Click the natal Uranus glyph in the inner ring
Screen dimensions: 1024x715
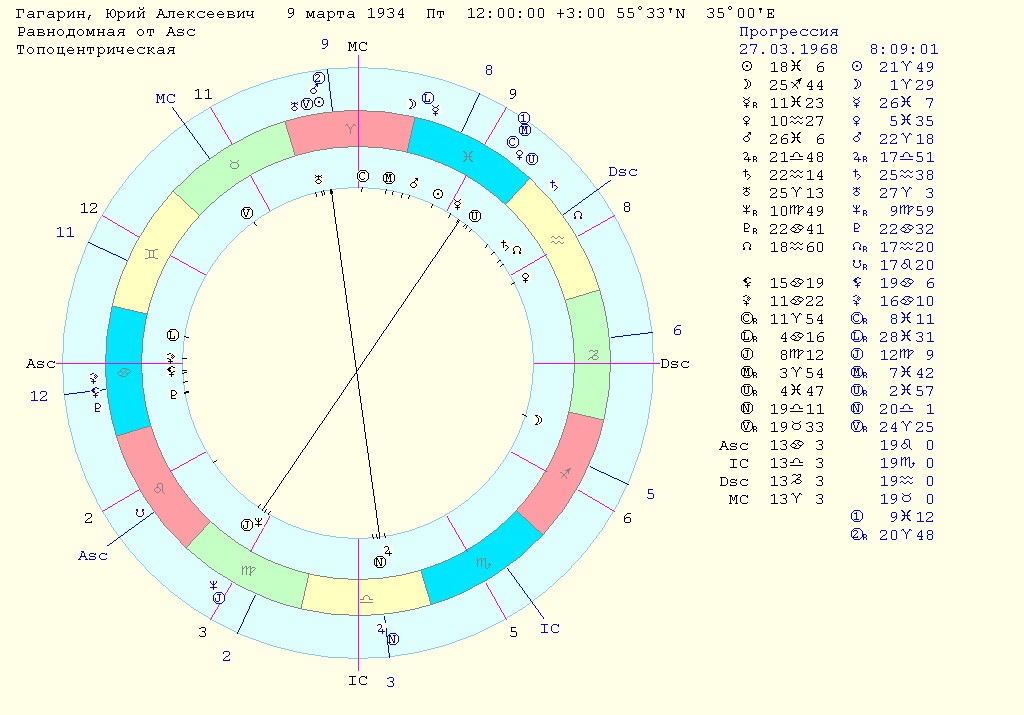coord(319,178)
